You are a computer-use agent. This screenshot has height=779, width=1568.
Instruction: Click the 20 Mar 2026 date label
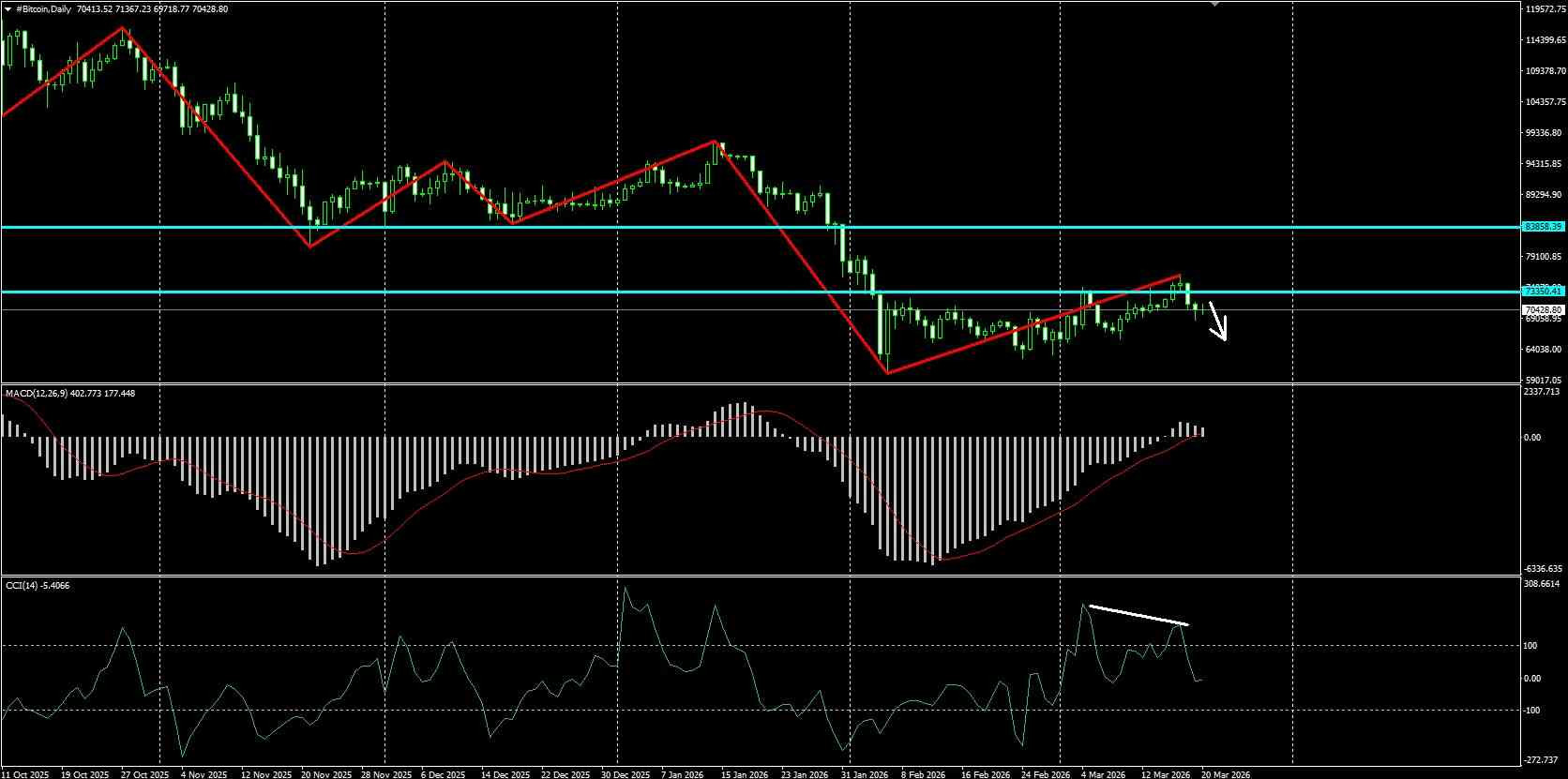pos(1225,774)
